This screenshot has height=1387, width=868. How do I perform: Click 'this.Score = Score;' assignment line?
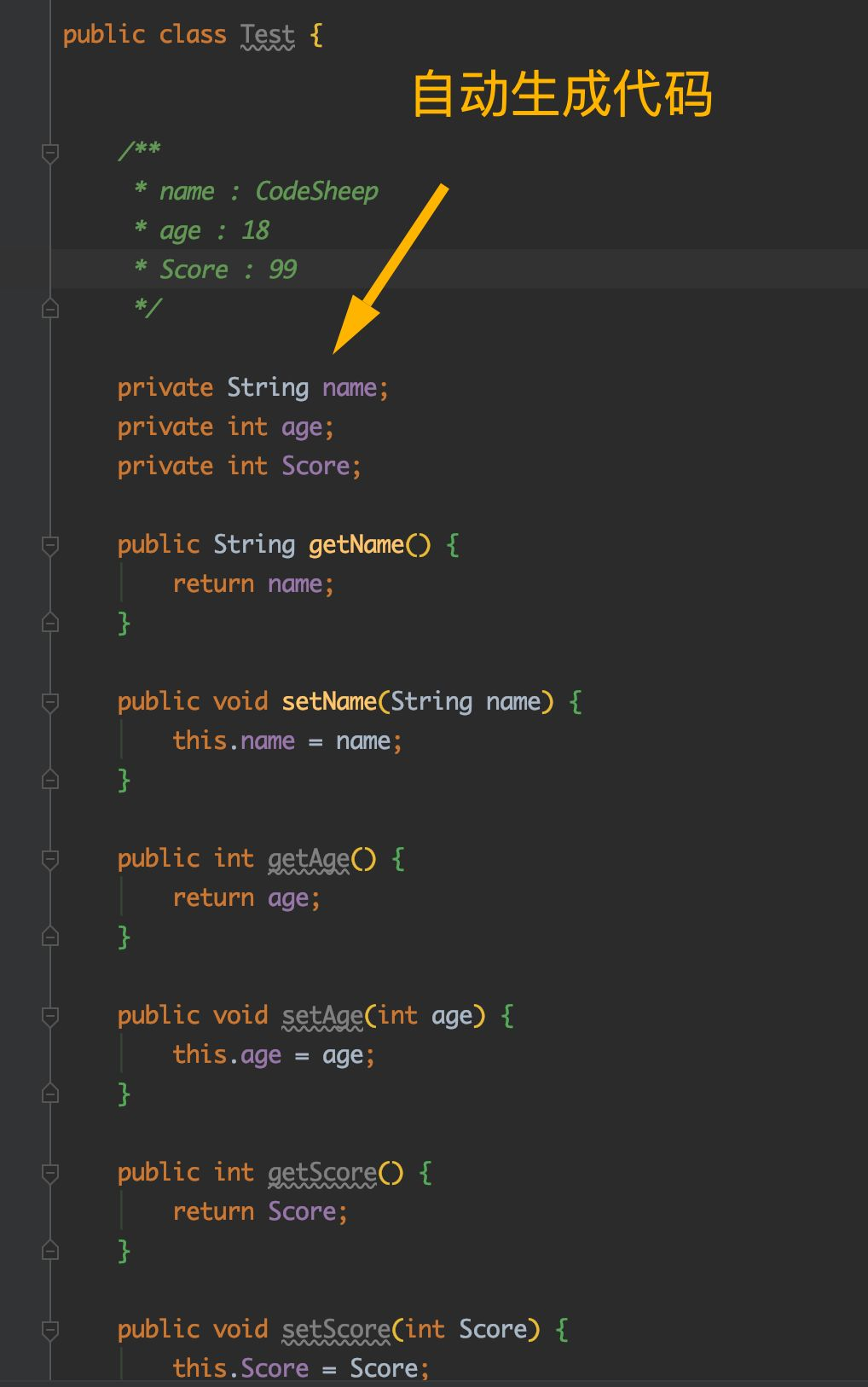point(301,1368)
